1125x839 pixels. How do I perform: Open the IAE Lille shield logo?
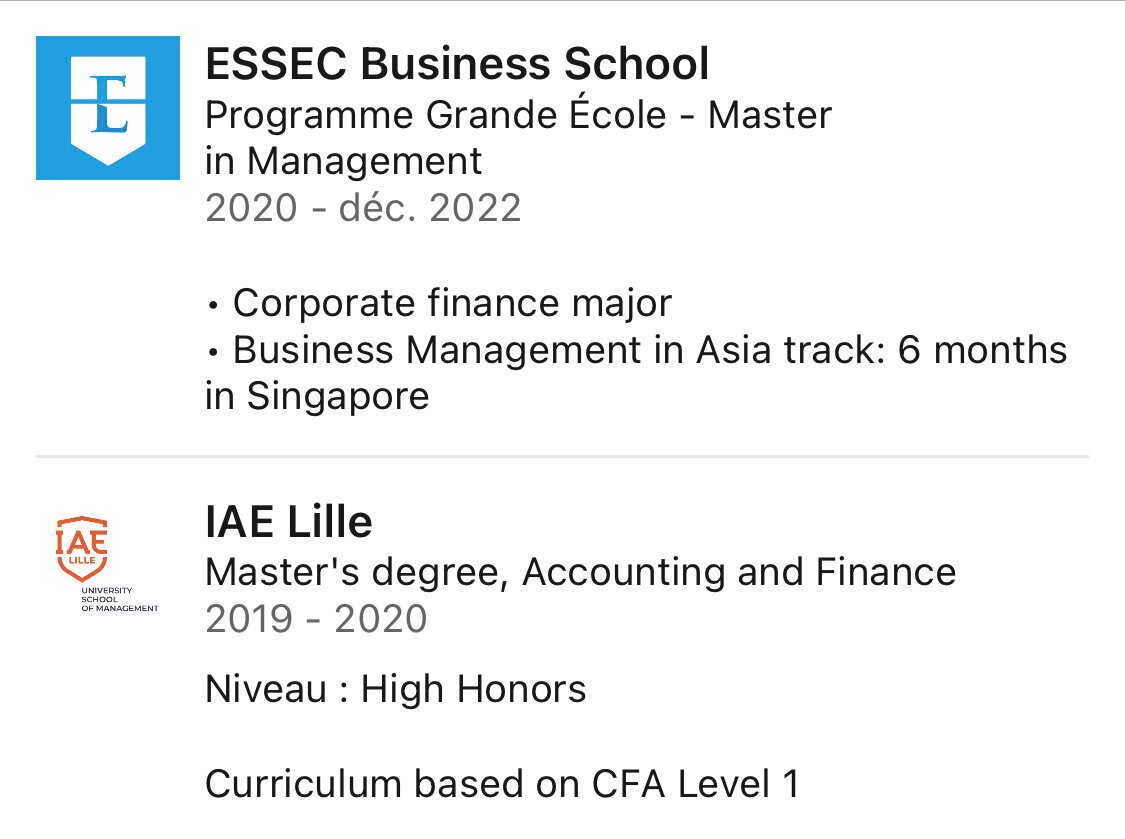83,548
